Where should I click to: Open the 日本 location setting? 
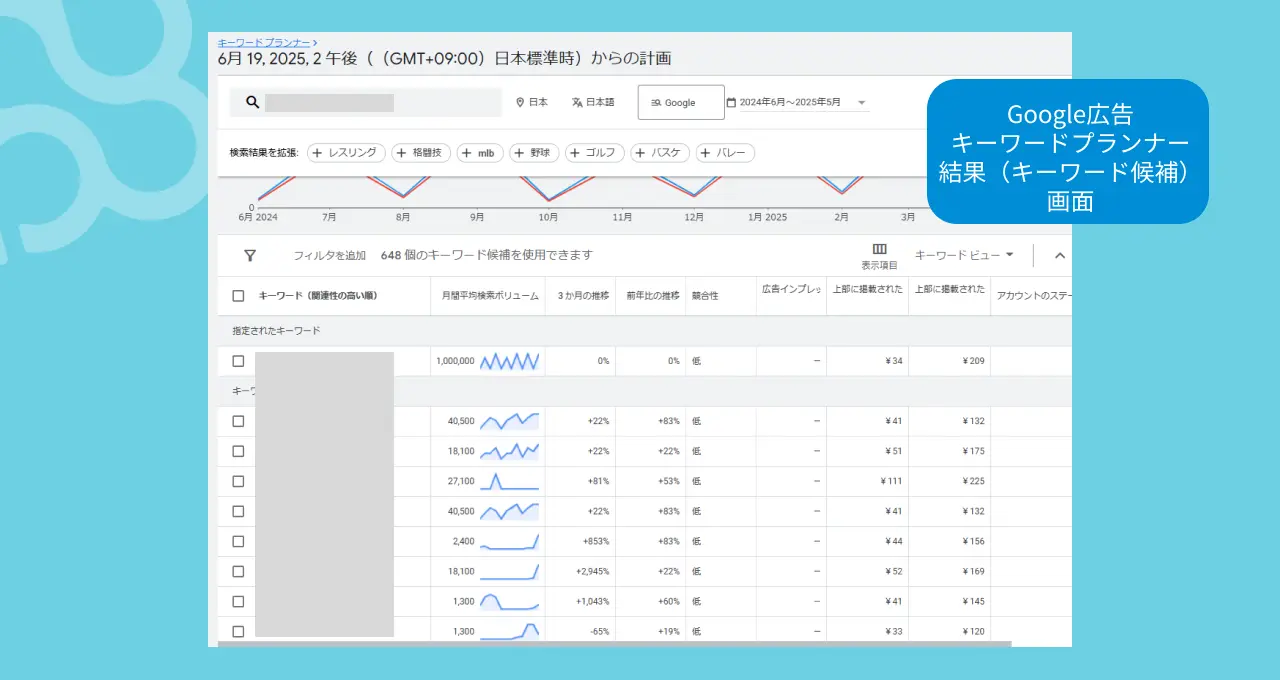(532, 102)
